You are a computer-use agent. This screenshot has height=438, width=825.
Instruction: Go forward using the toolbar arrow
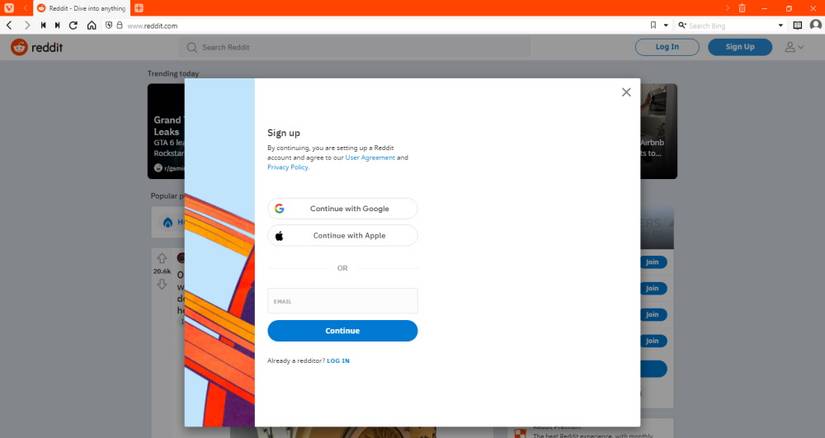pyautogui.click(x=27, y=25)
